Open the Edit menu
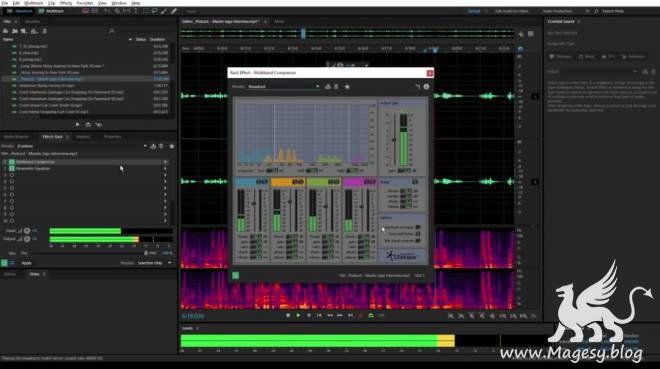Image resolution: width=660 pixels, height=369 pixels. (x=16, y=3)
